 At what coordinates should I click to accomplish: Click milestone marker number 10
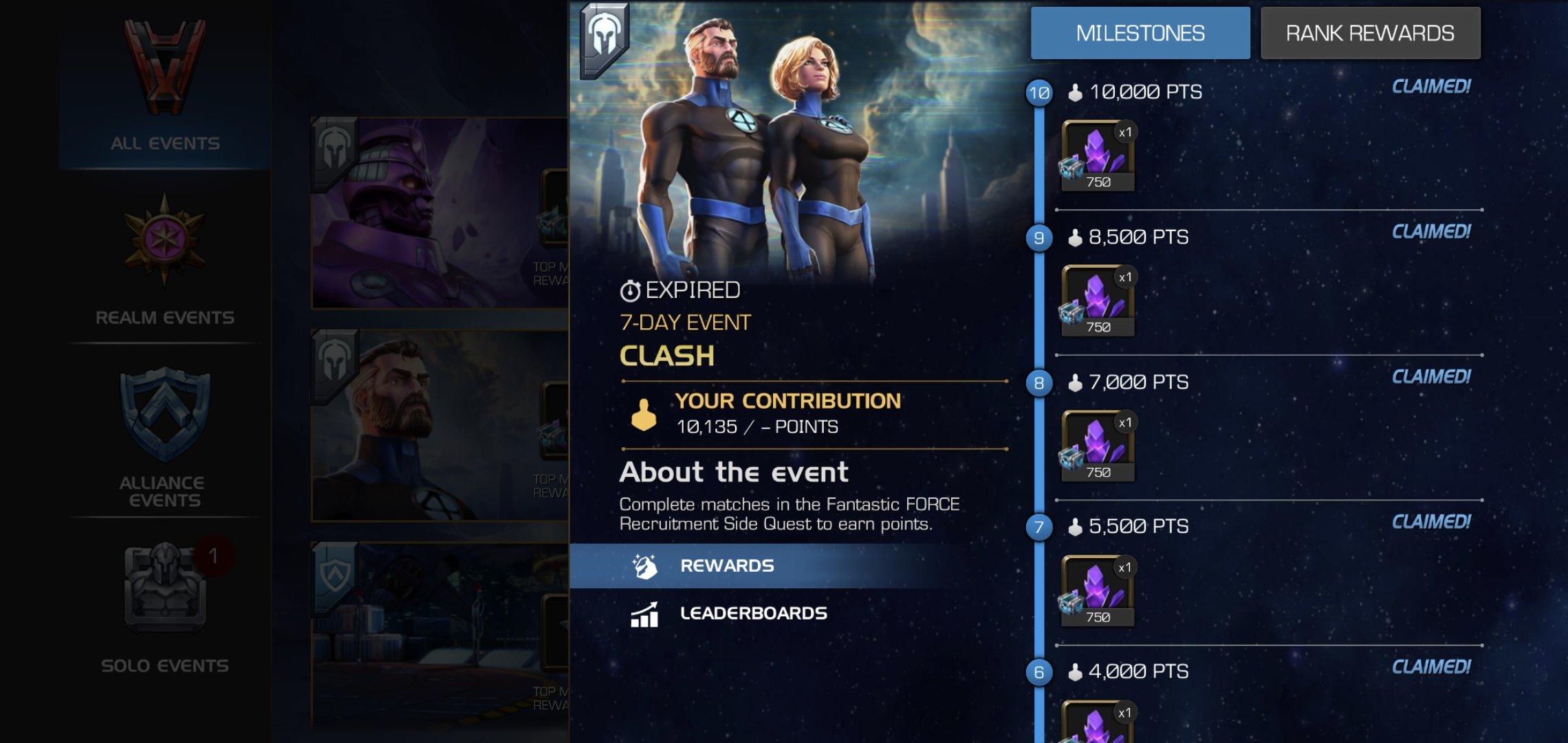pyautogui.click(x=1039, y=92)
